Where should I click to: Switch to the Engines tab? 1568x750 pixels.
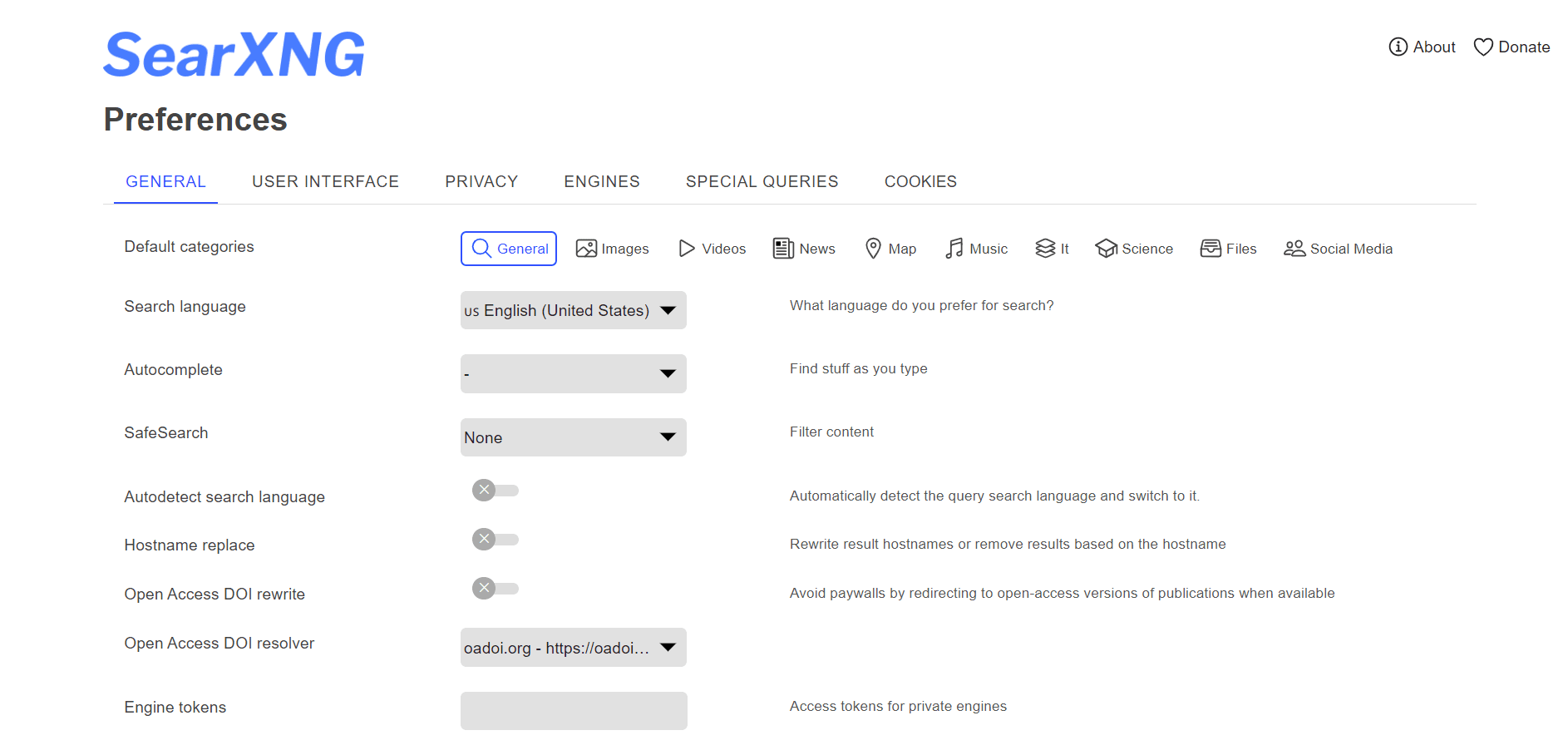(602, 181)
